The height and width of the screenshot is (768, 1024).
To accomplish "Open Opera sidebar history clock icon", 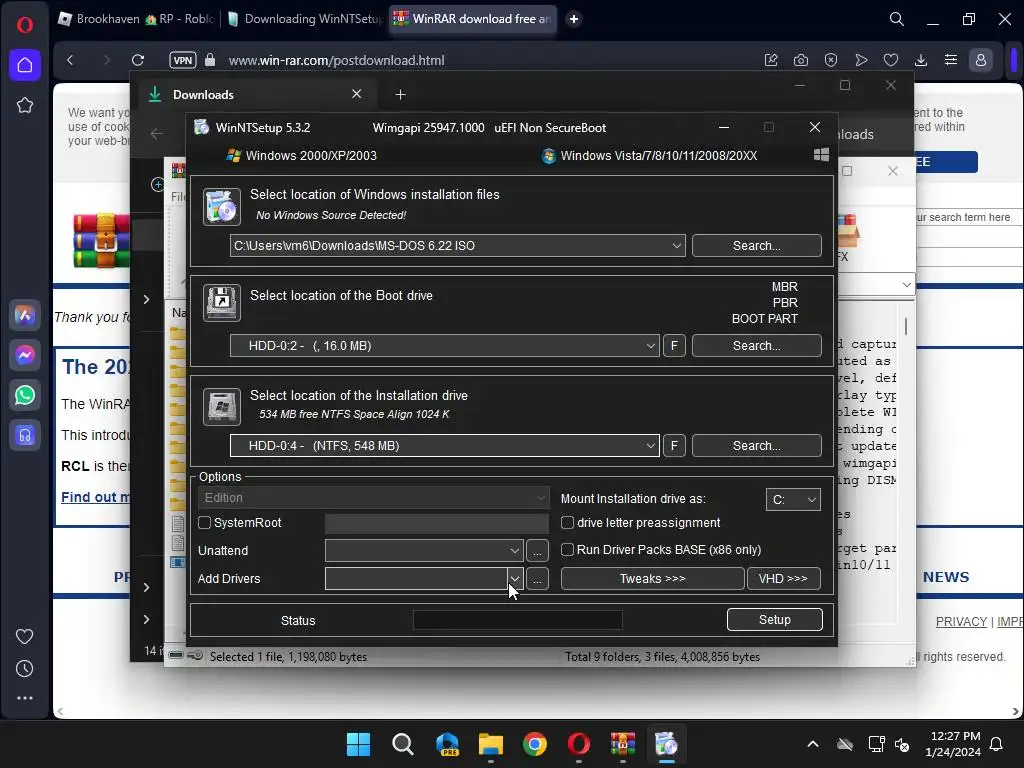I will [x=25, y=669].
